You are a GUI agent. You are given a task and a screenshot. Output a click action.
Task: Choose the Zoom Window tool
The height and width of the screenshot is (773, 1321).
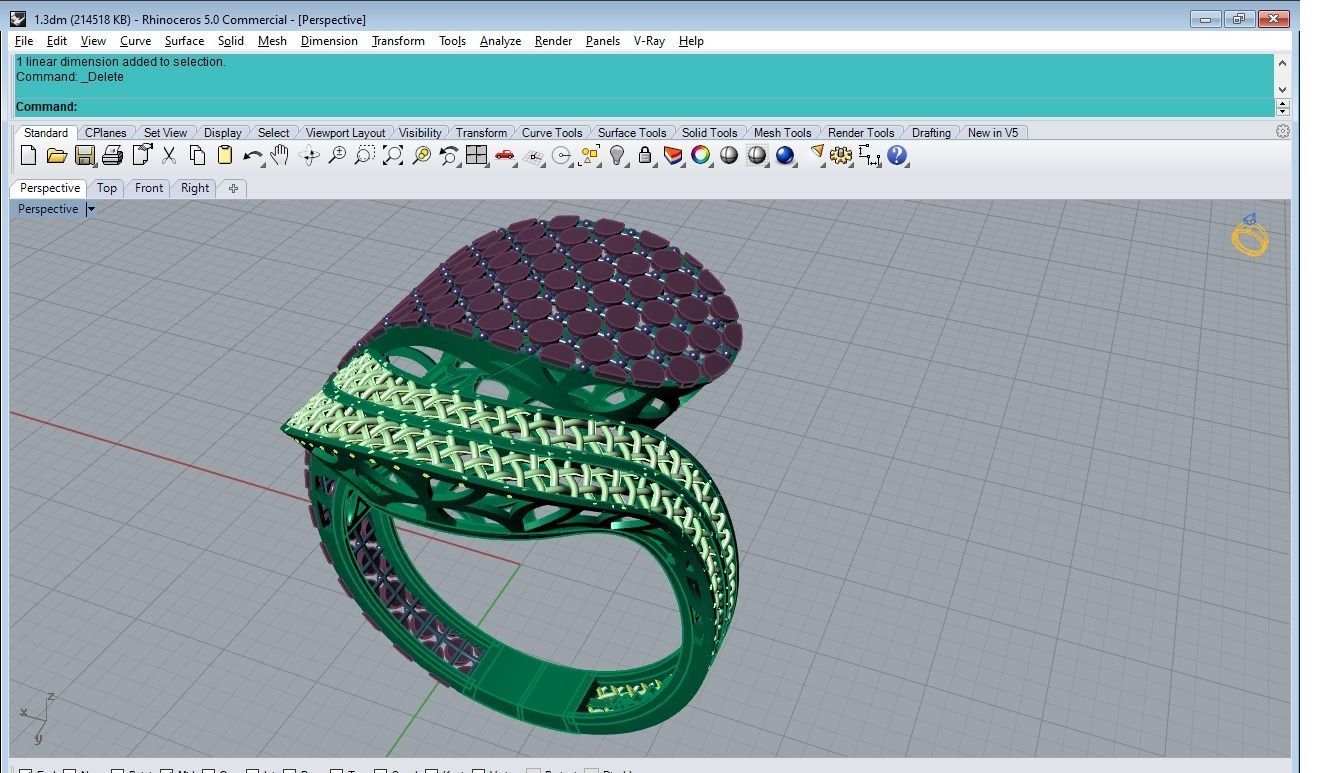[365, 155]
